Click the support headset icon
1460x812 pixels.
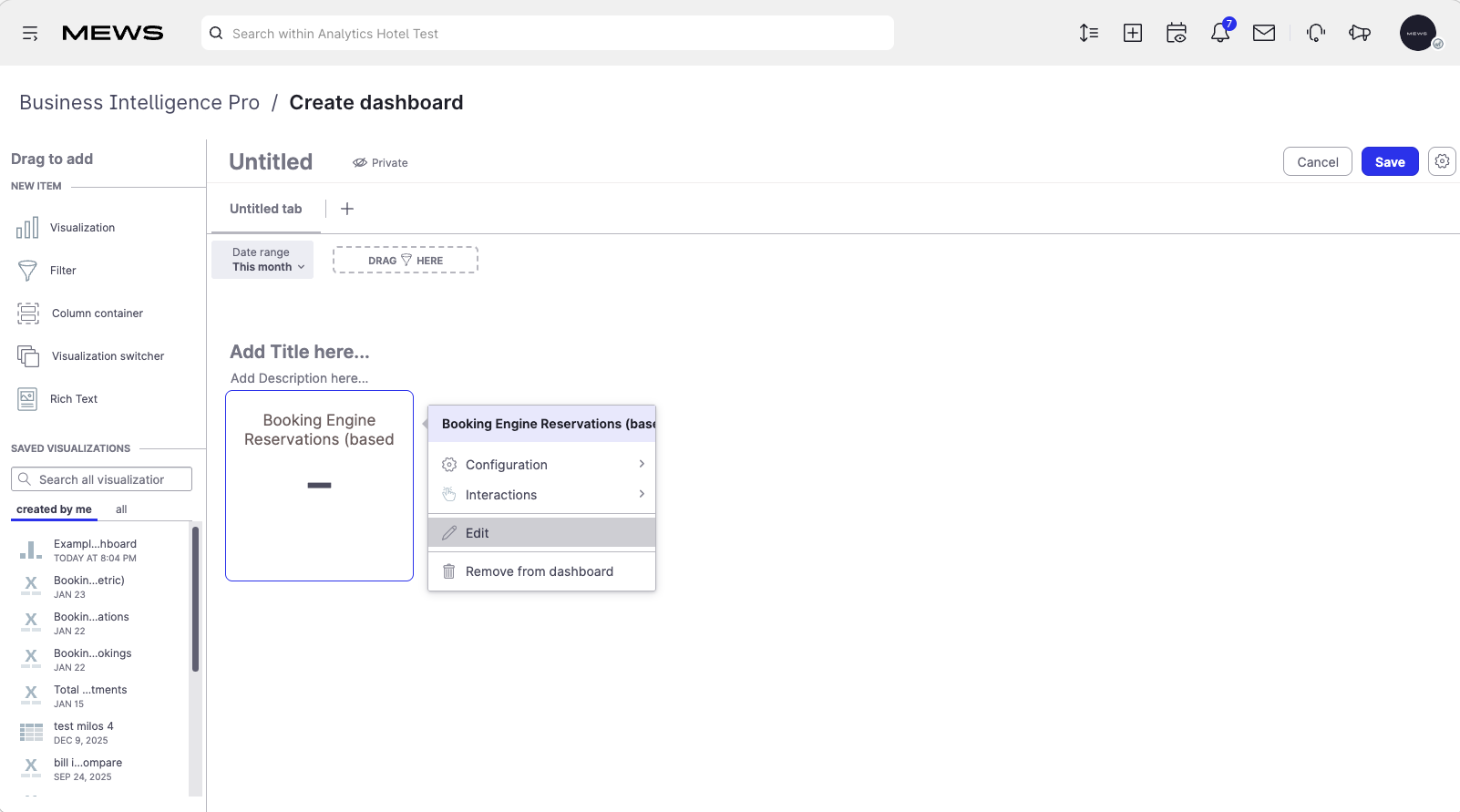pyautogui.click(x=1316, y=34)
